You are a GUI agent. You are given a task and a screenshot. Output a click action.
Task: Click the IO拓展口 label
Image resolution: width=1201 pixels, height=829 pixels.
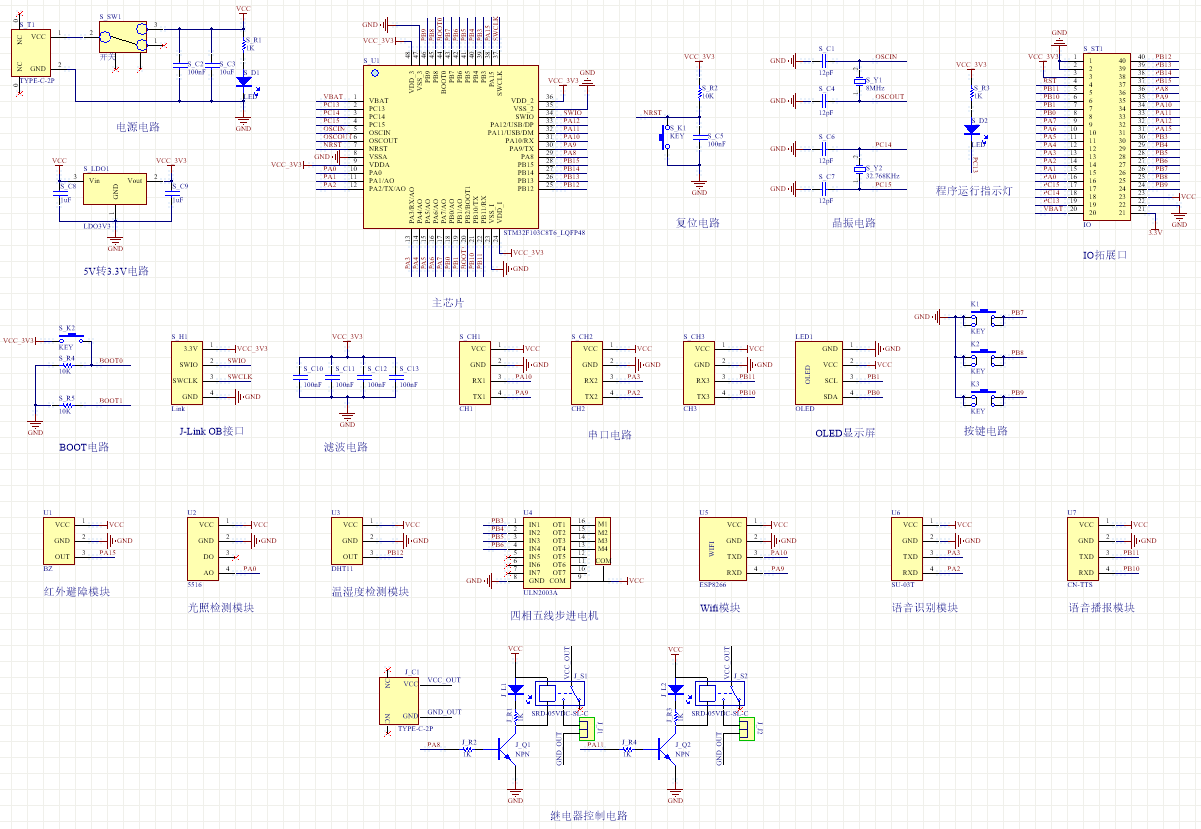[x=1105, y=255]
